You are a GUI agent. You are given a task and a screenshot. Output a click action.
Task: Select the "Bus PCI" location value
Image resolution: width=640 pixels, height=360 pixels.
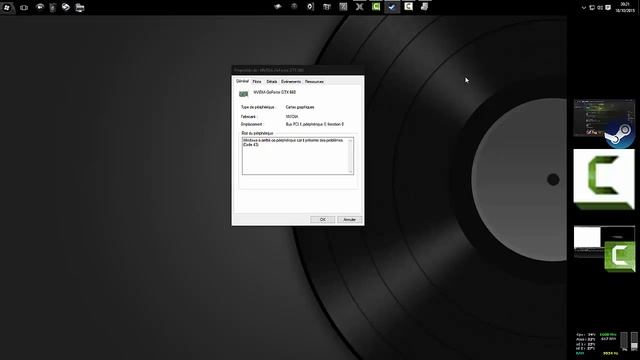point(315,124)
